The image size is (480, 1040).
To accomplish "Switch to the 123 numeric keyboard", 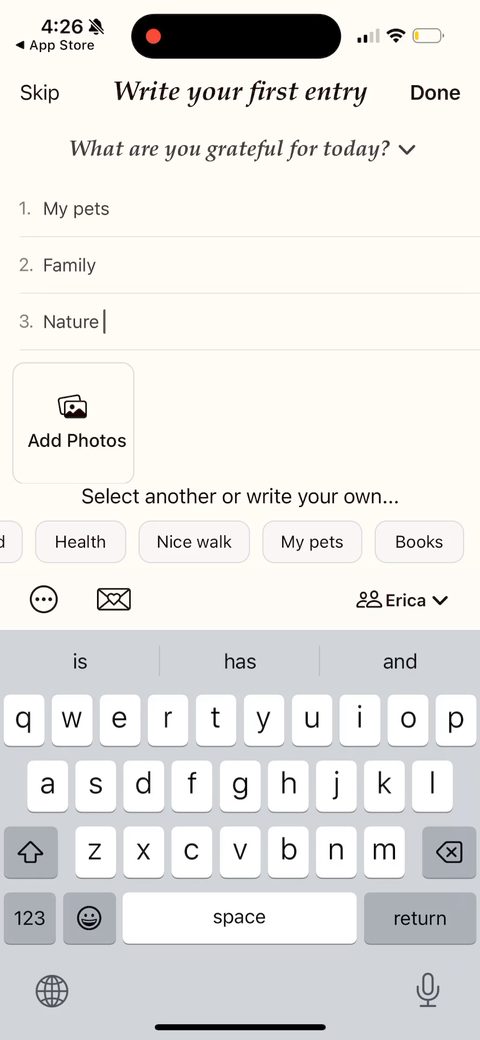I will tap(30, 918).
